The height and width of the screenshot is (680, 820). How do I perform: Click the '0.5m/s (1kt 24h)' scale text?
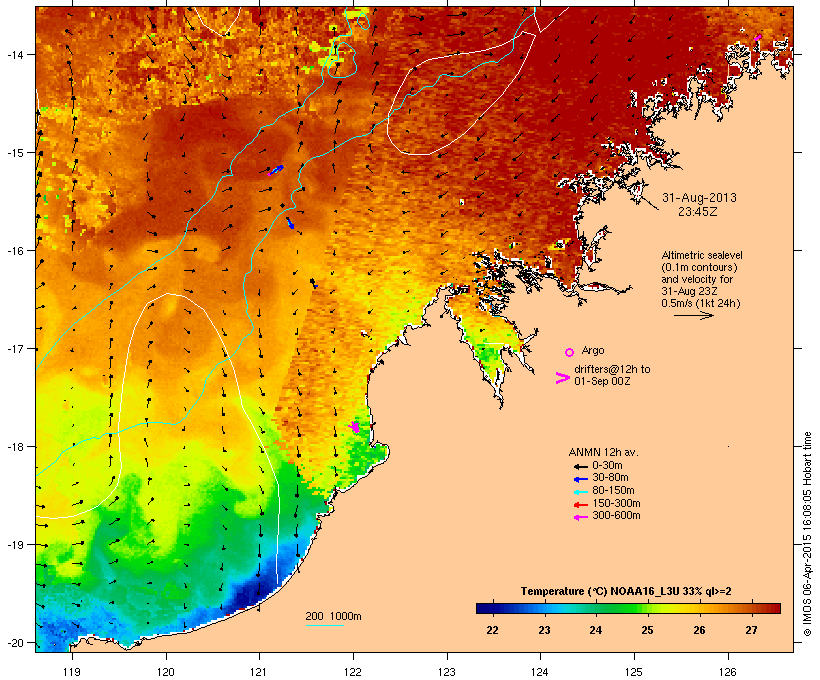701,303
